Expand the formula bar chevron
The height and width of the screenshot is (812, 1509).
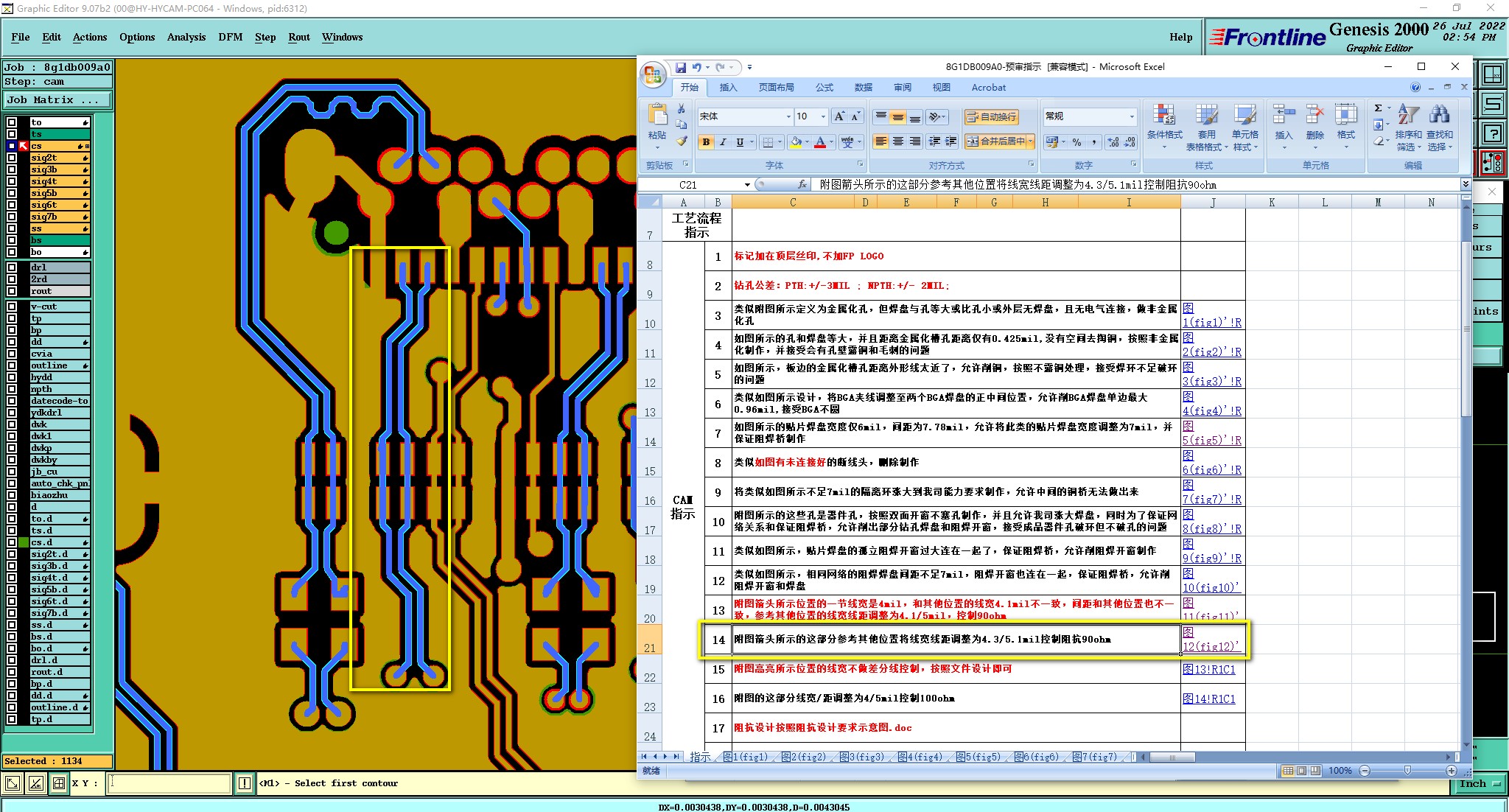(x=1466, y=184)
